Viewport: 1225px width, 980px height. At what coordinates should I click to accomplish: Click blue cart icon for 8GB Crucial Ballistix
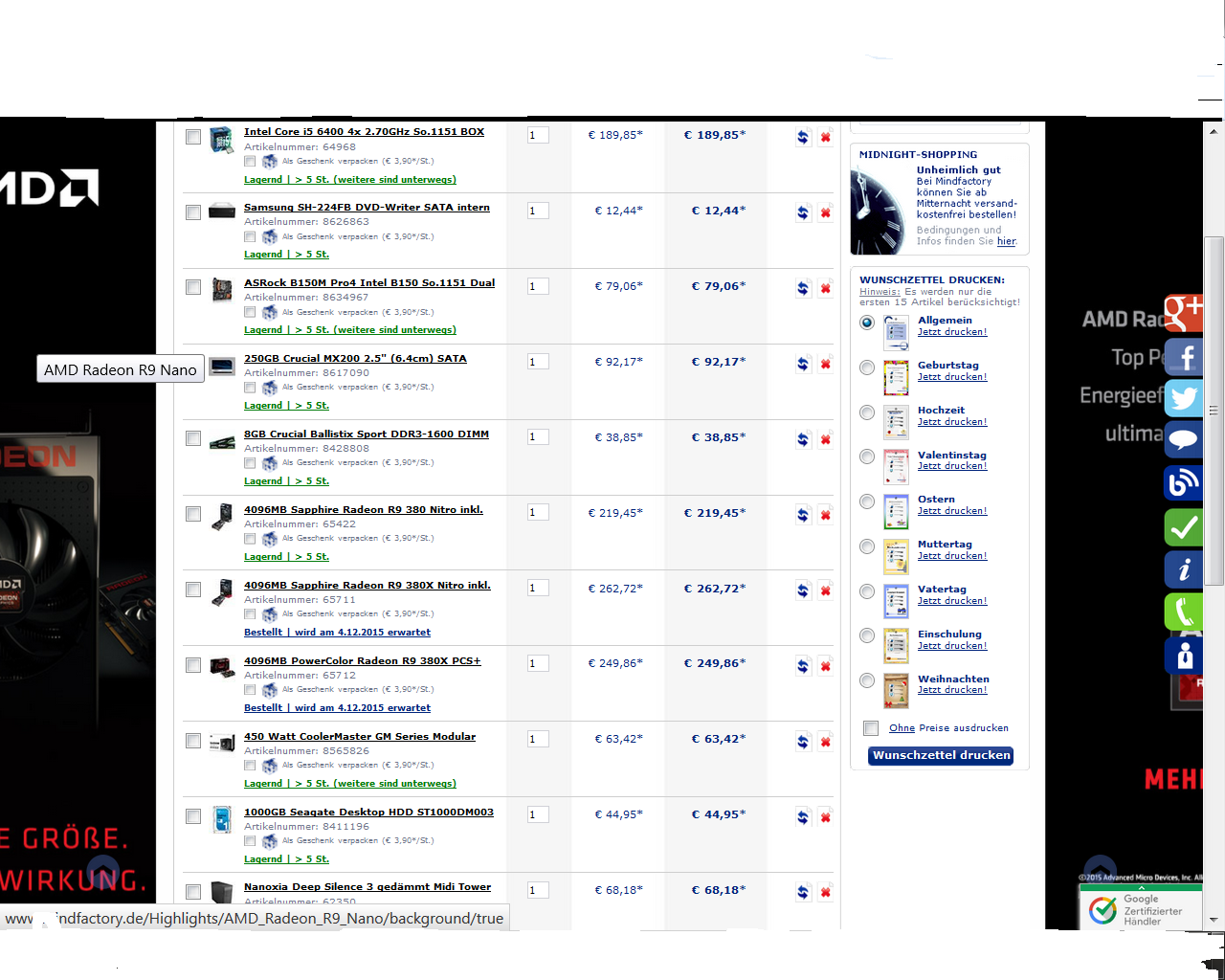(803, 439)
